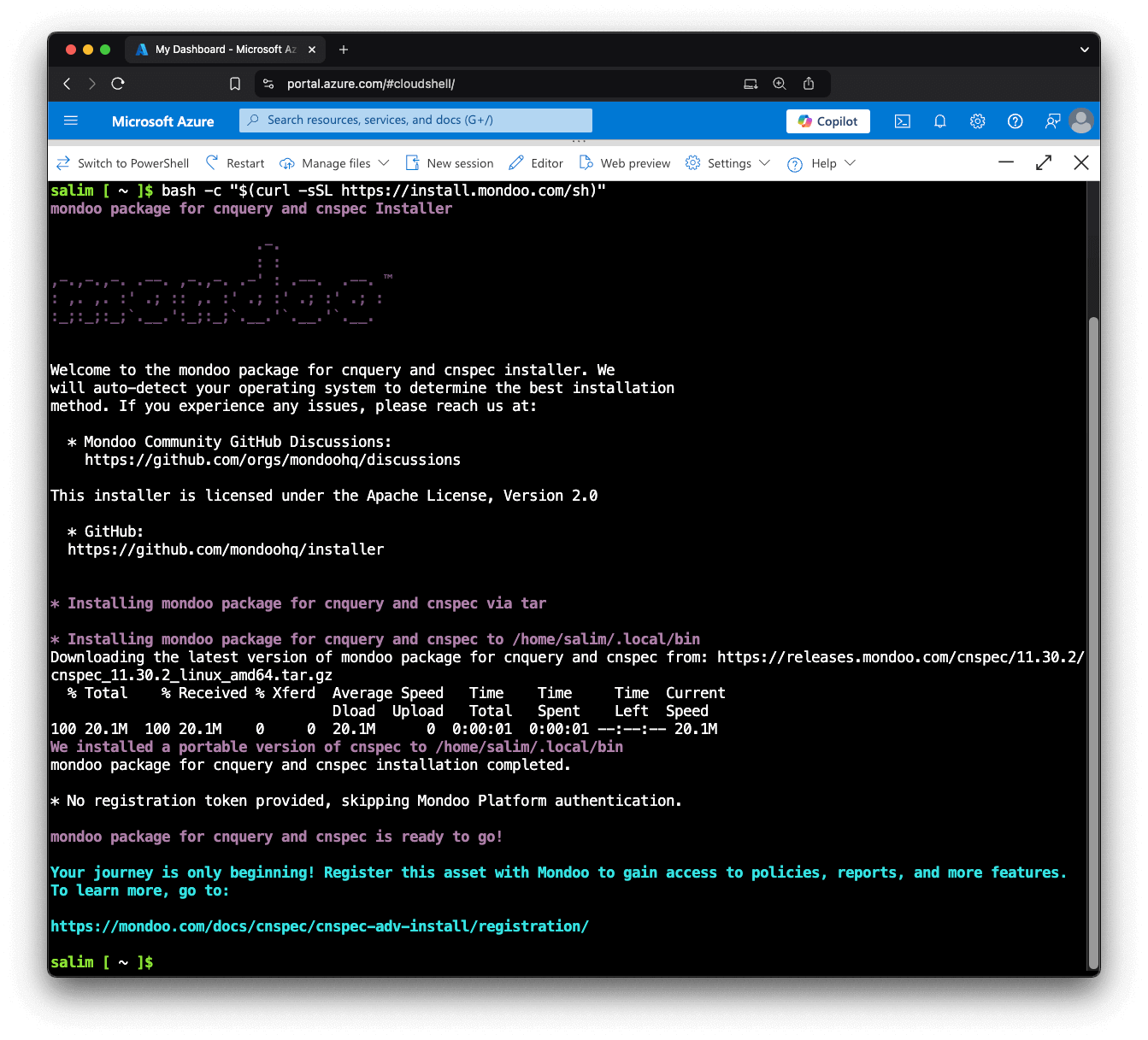Expand the Manage files dropdown
Viewport: 1148px width, 1040px height.
pos(333,162)
